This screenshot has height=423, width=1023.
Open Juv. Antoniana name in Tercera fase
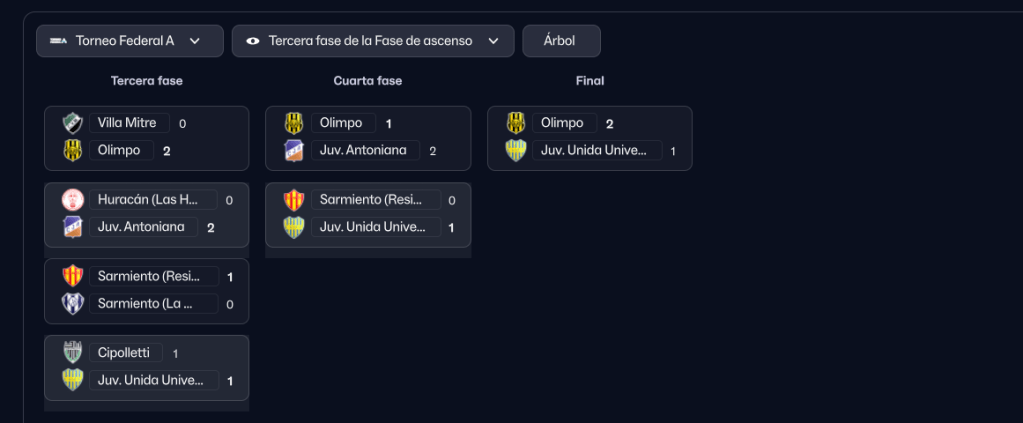141,227
